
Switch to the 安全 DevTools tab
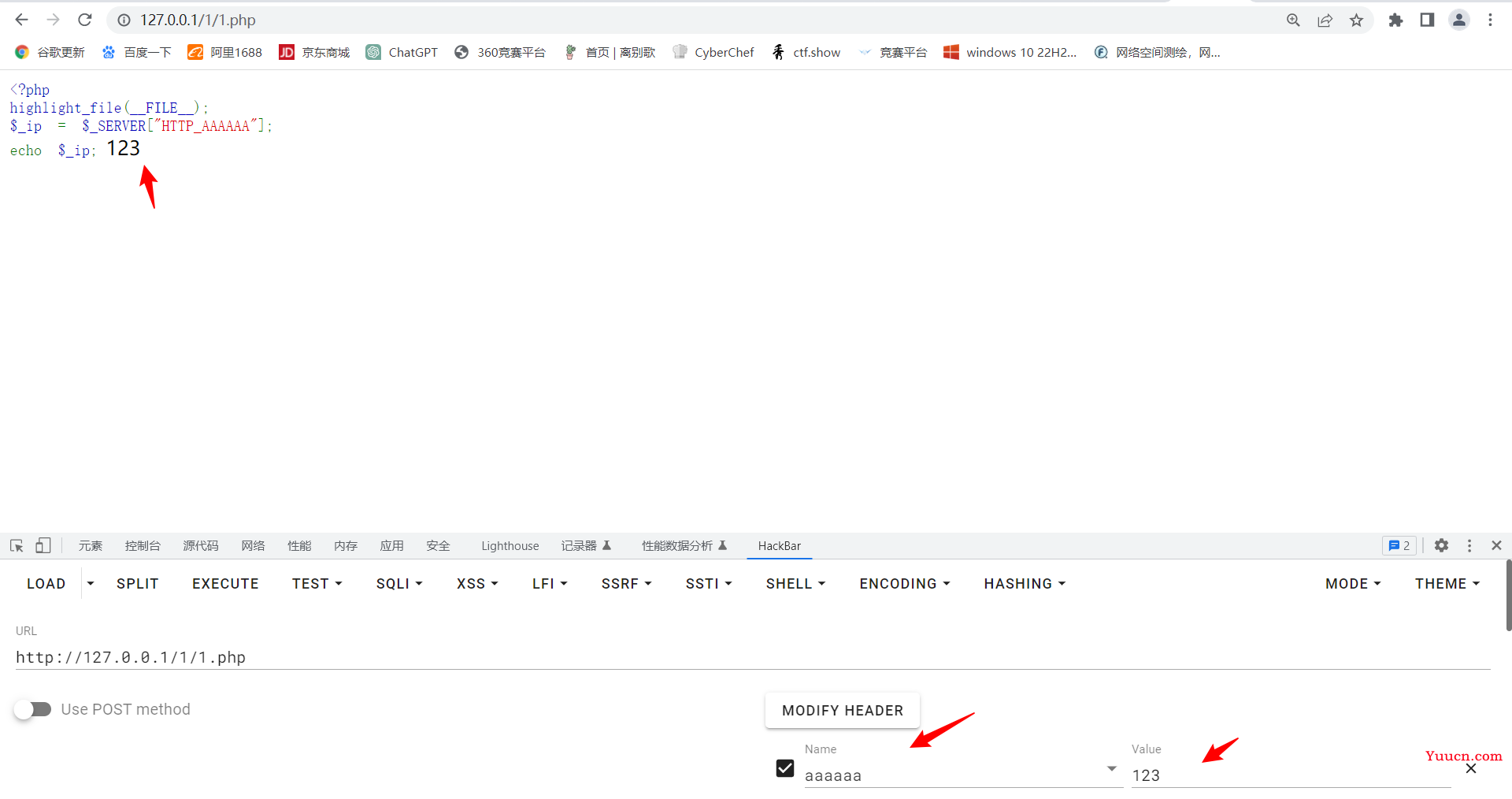point(439,545)
